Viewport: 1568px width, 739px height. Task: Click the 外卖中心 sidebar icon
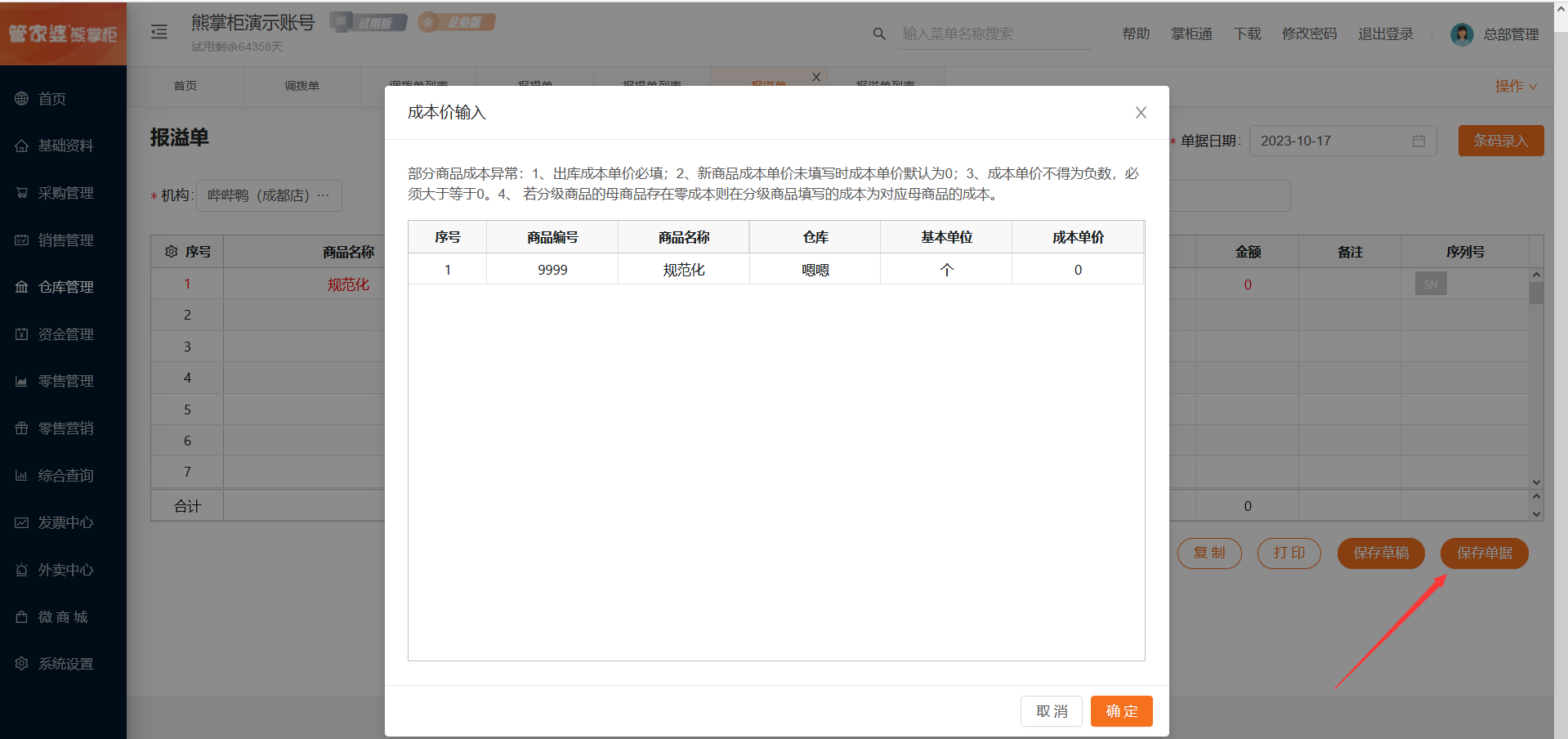[x=22, y=570]
